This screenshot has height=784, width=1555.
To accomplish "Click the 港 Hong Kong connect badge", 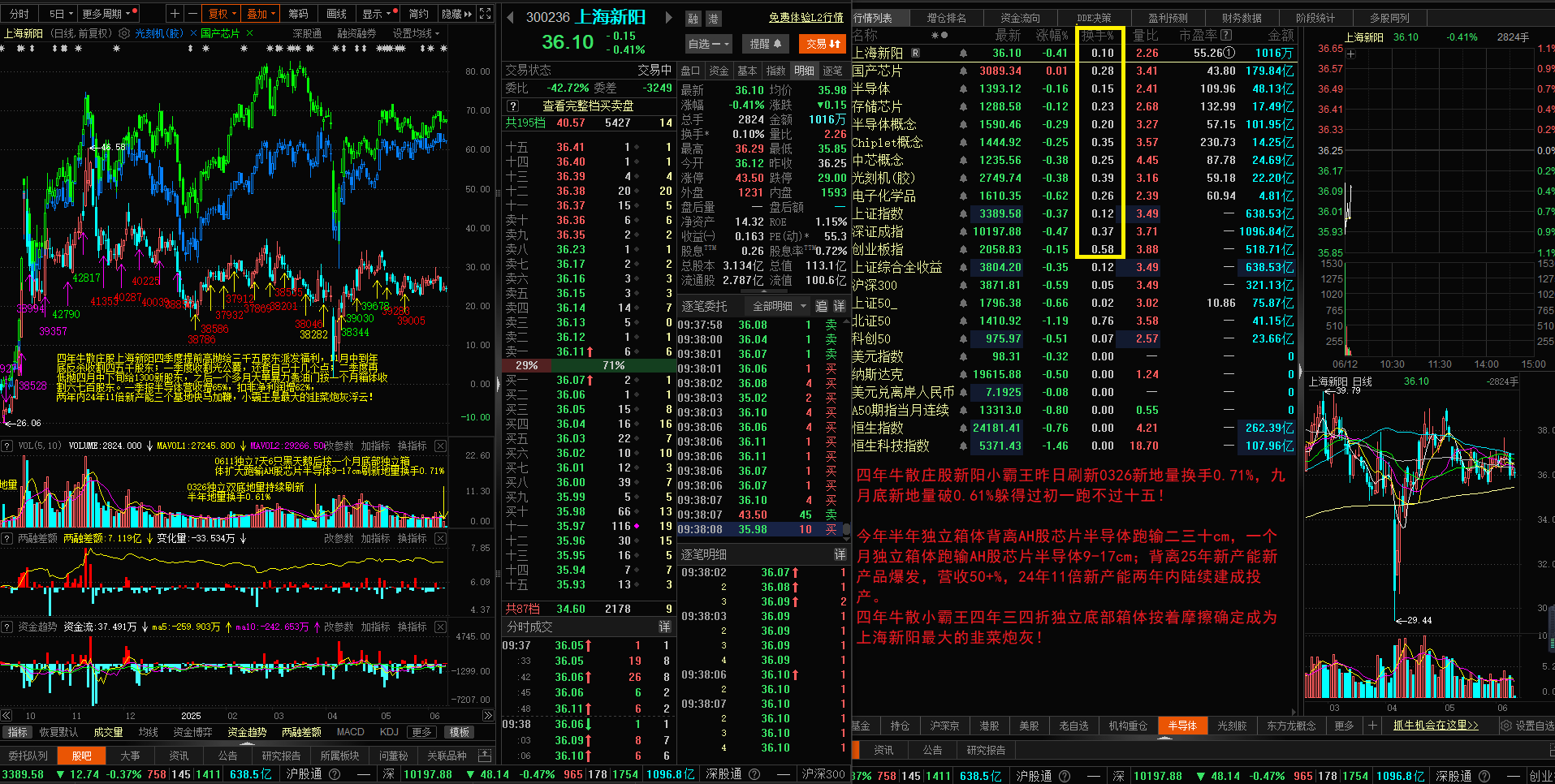I will (x=713, y=19).
